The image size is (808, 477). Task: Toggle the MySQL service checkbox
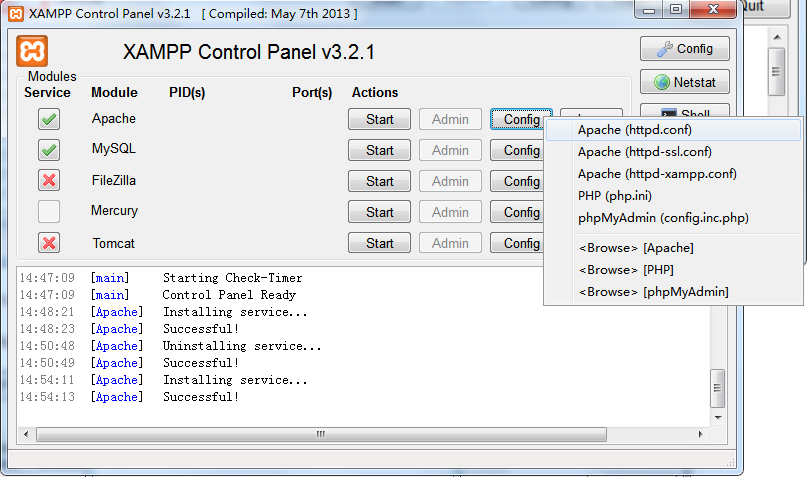[x=49, y=150]
